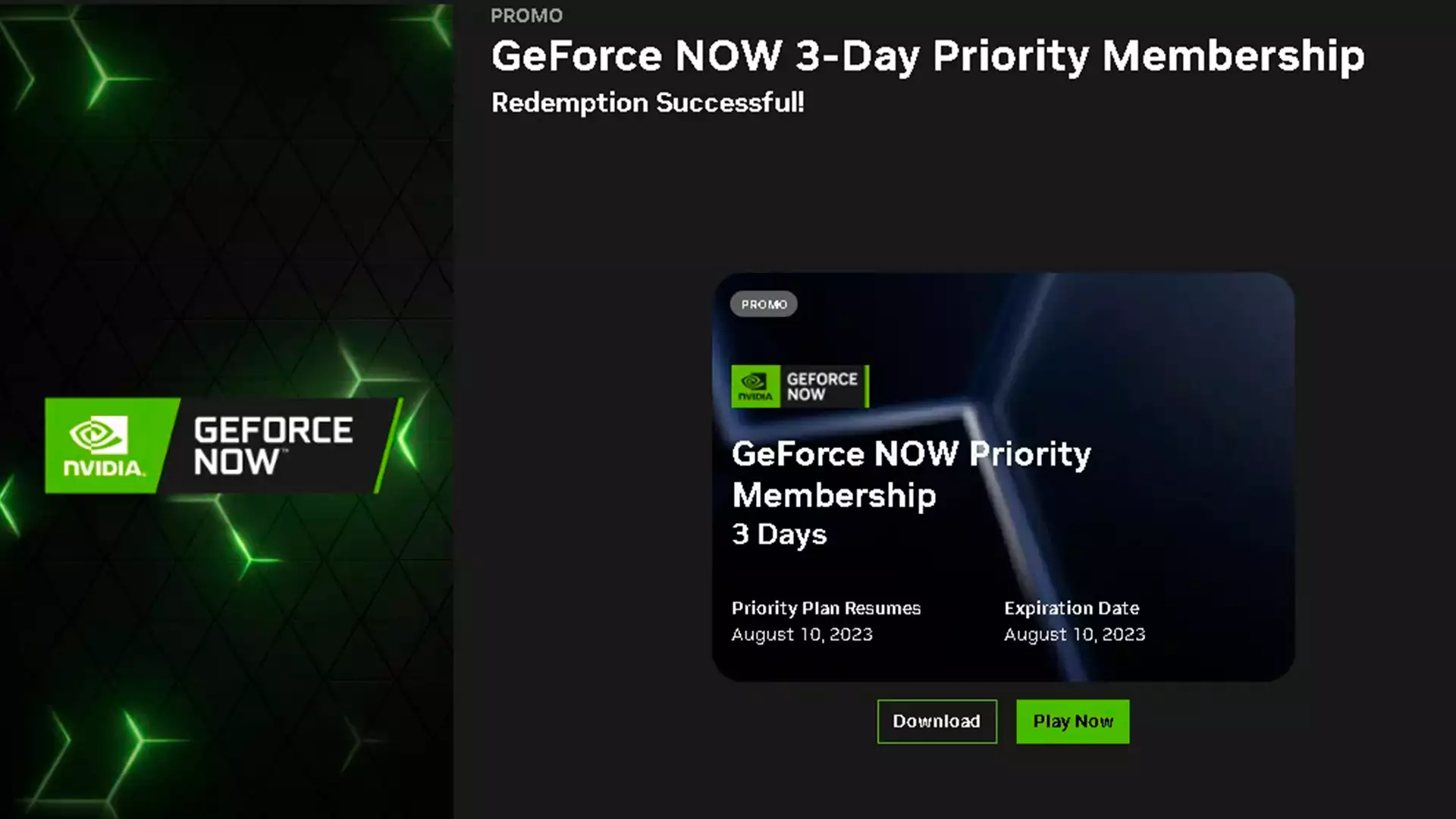Select the 3 Days duration text
Viewport: 1456px width, 819px height.
pyautogui.click(x=779, y=535)
